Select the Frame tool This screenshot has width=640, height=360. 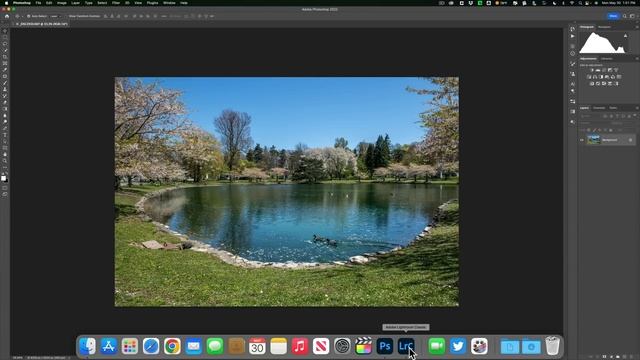[x=5, y=63]
